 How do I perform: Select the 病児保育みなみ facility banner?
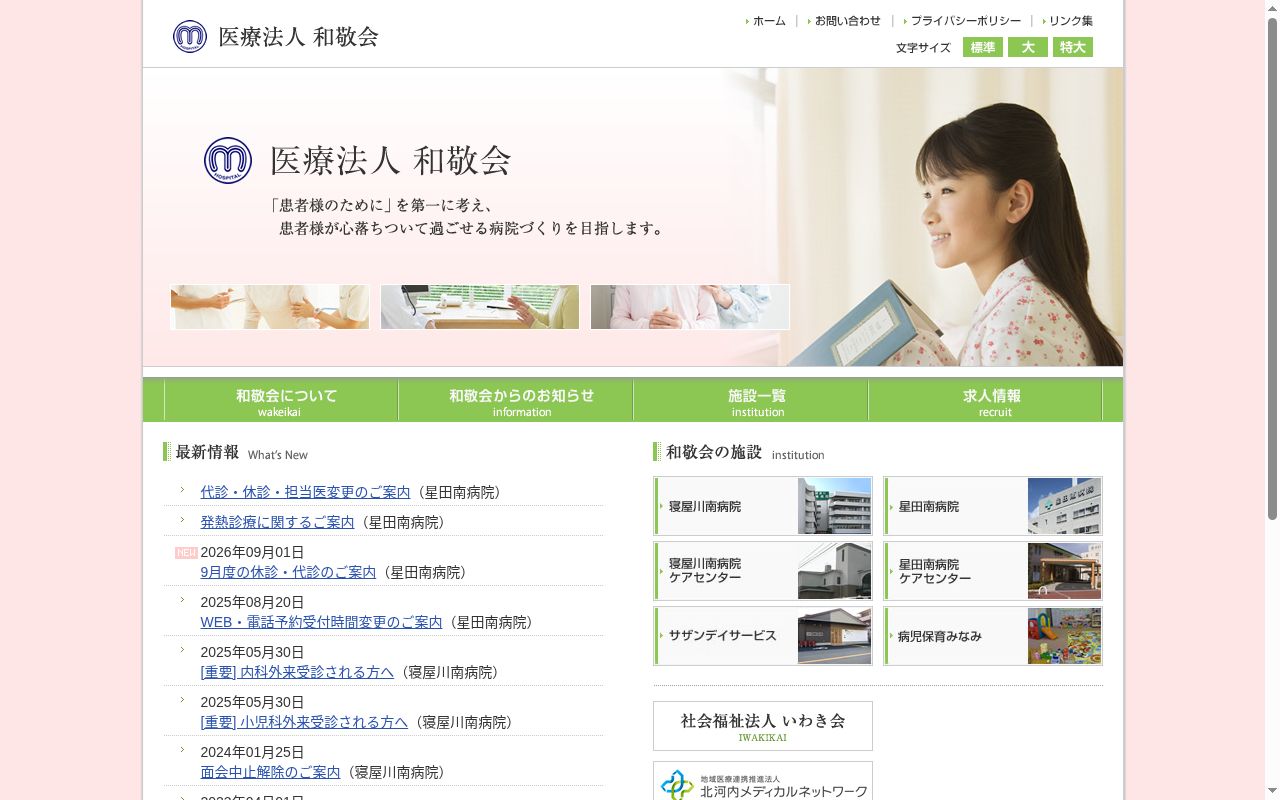coord(993,636)
